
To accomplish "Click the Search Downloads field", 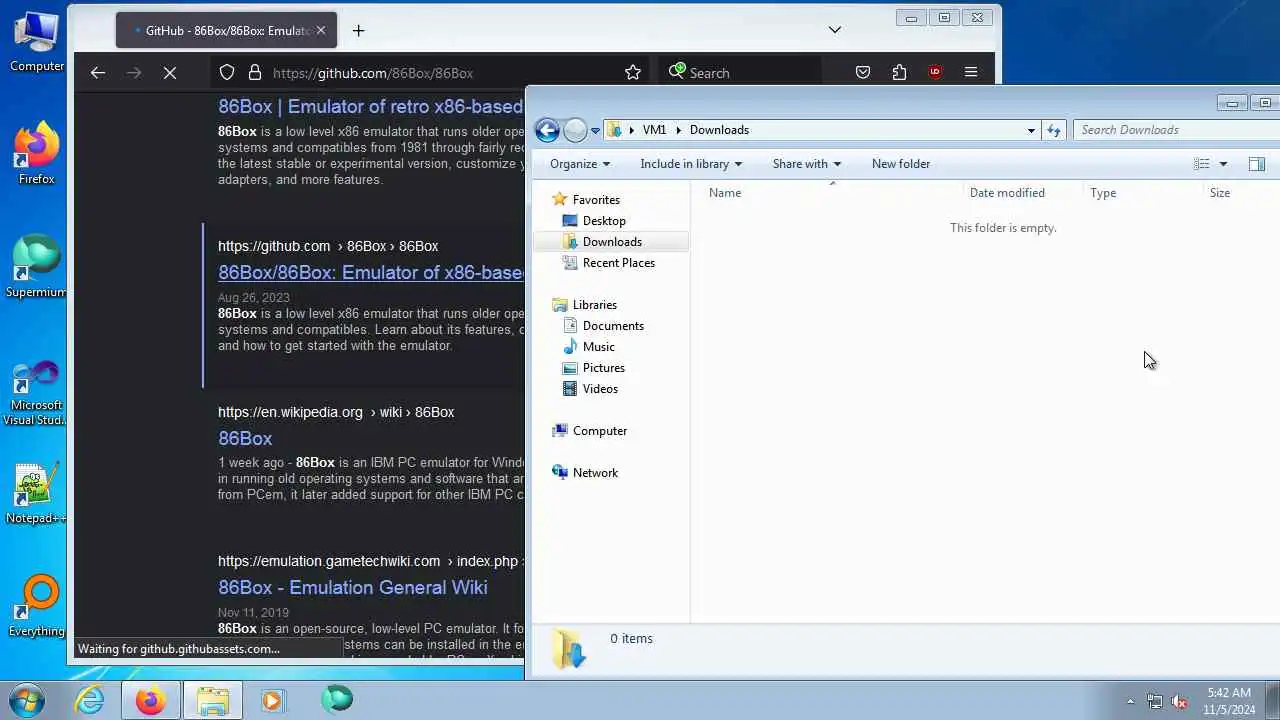I will (x=1176, y=130).
